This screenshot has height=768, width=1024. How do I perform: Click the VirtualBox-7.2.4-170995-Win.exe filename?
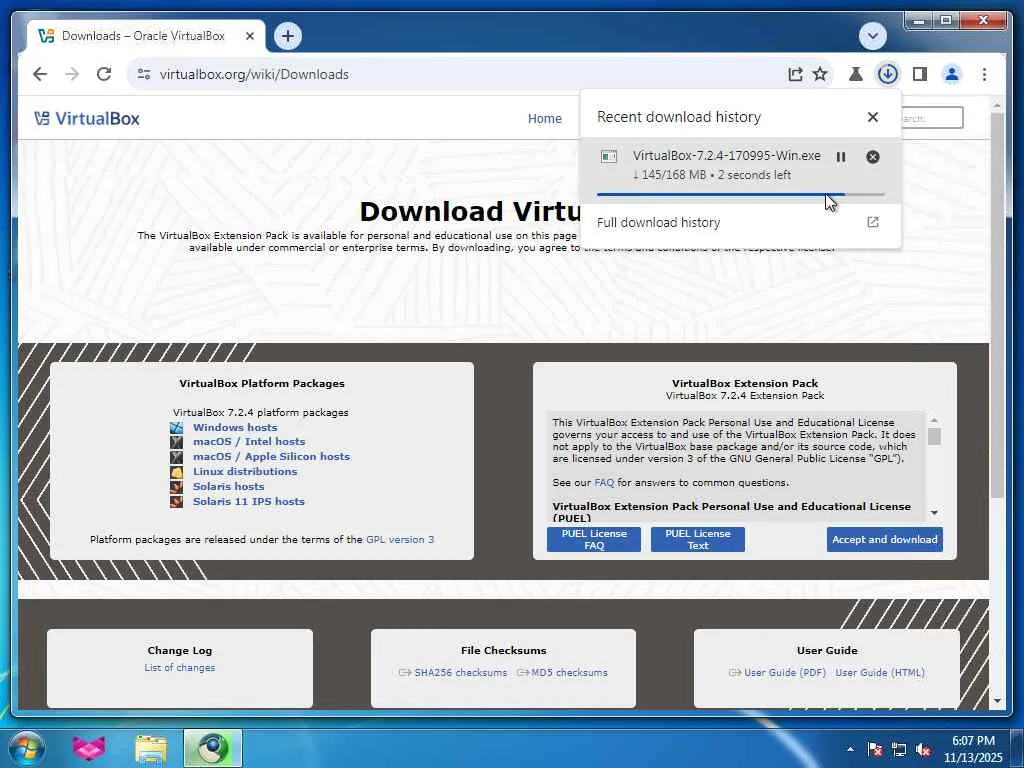(x=726, y=155)
